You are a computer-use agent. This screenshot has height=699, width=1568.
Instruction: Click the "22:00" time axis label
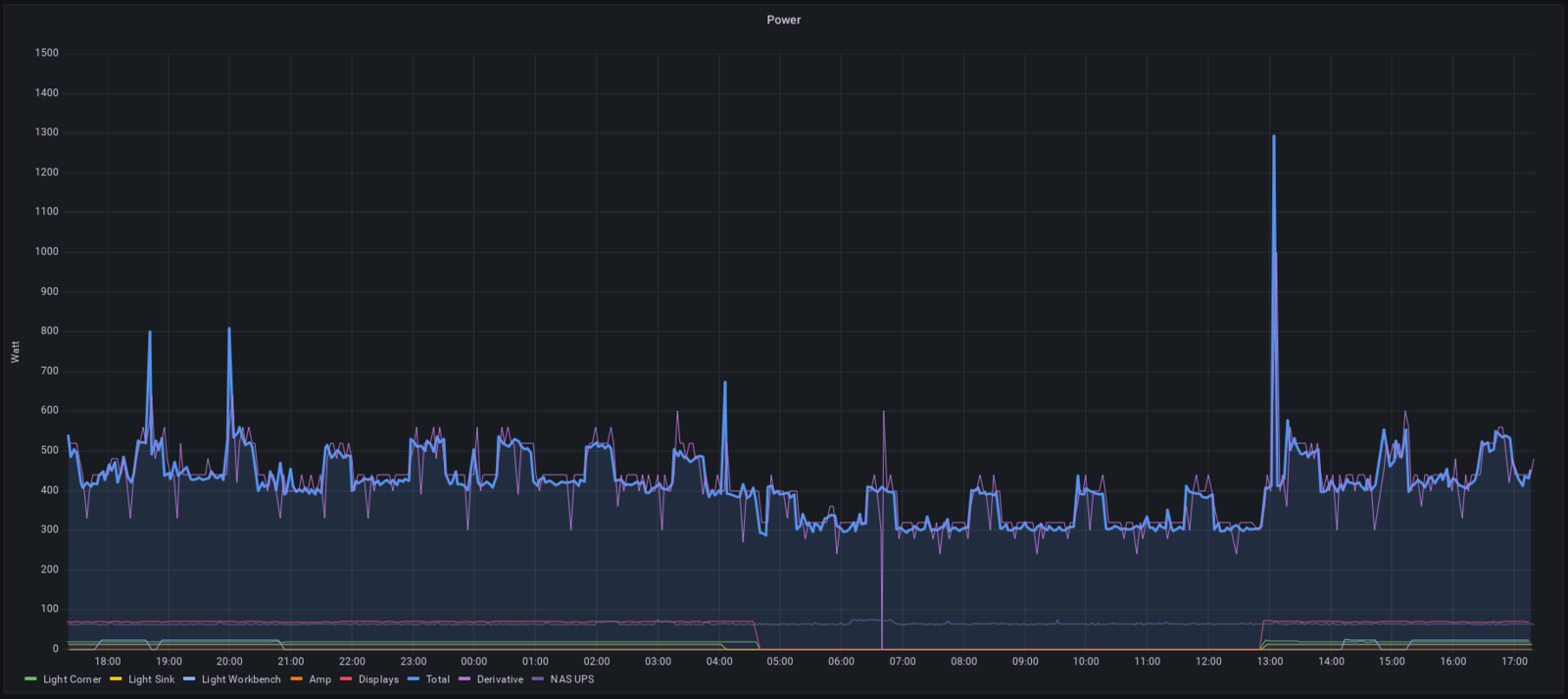tap(352, 662)
